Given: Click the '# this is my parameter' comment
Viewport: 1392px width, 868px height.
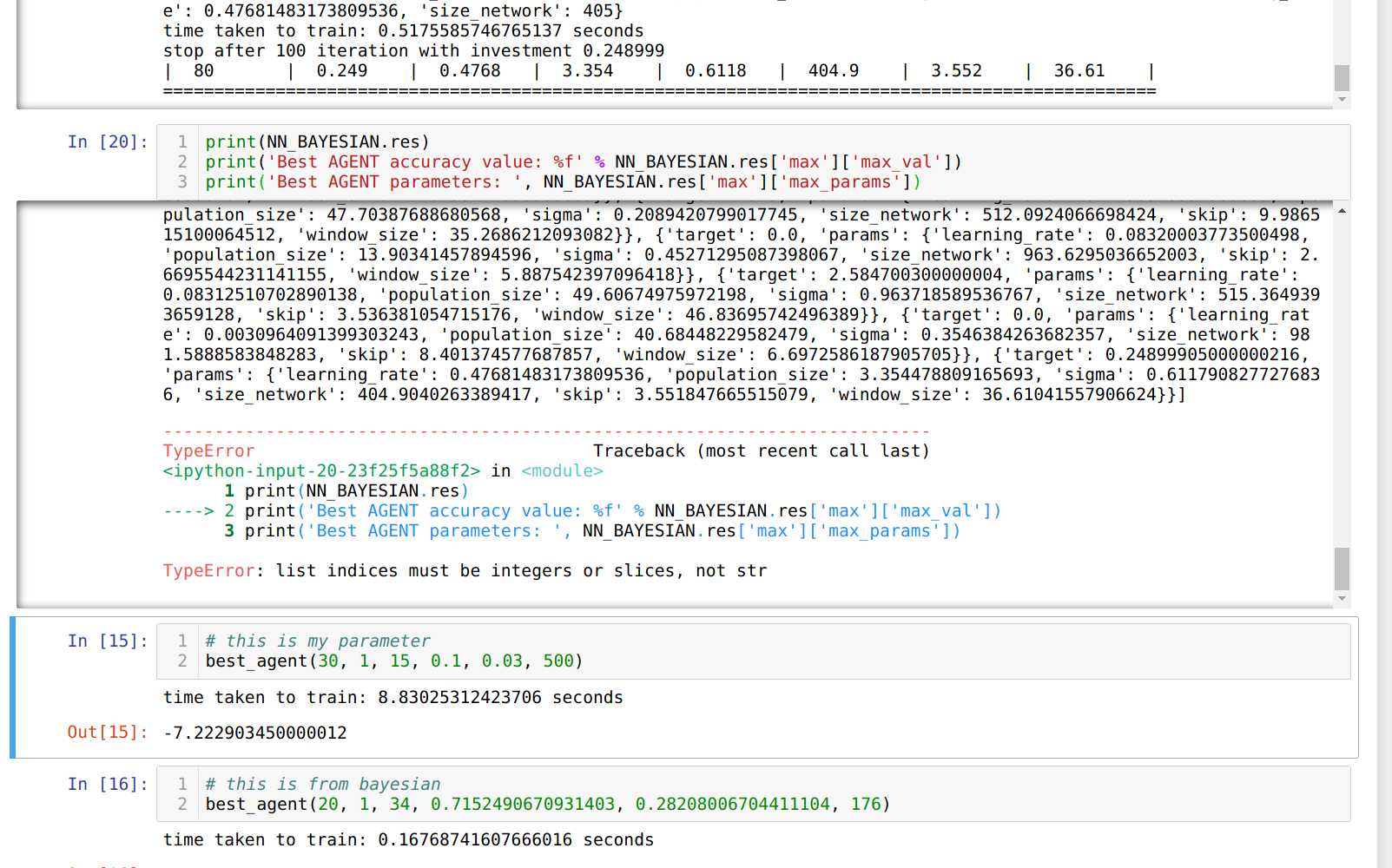Looking at the screenshot, I should (x=318, y=641).
